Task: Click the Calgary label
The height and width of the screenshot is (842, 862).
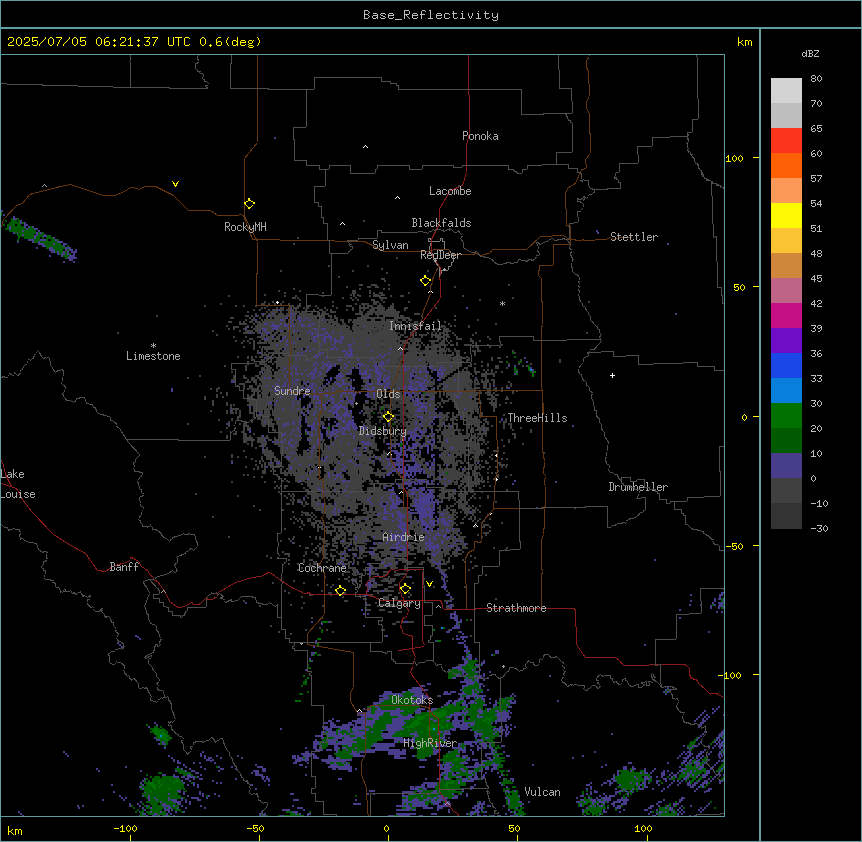Action: (399, 603)
